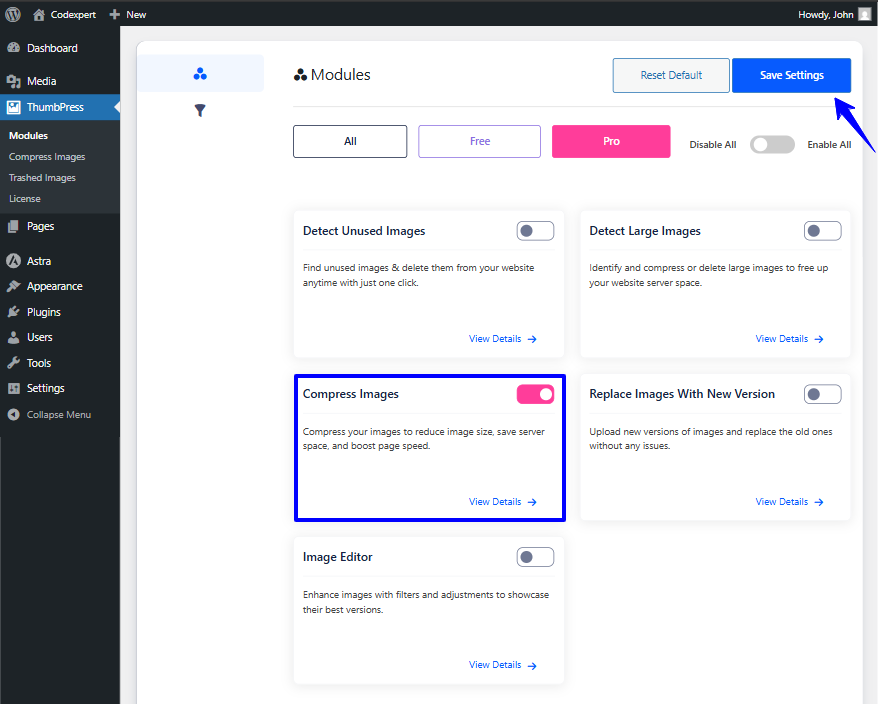Enable the Detect Unused Images module

point(535,231)
